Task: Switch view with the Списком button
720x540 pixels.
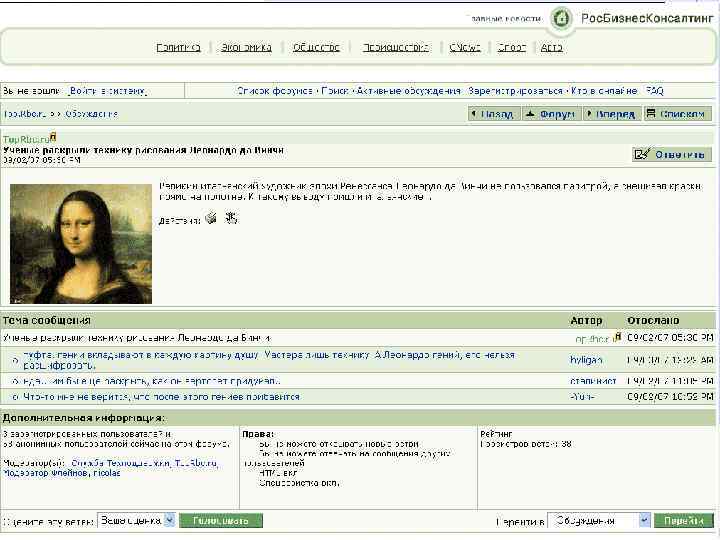Action: [677, 114]
